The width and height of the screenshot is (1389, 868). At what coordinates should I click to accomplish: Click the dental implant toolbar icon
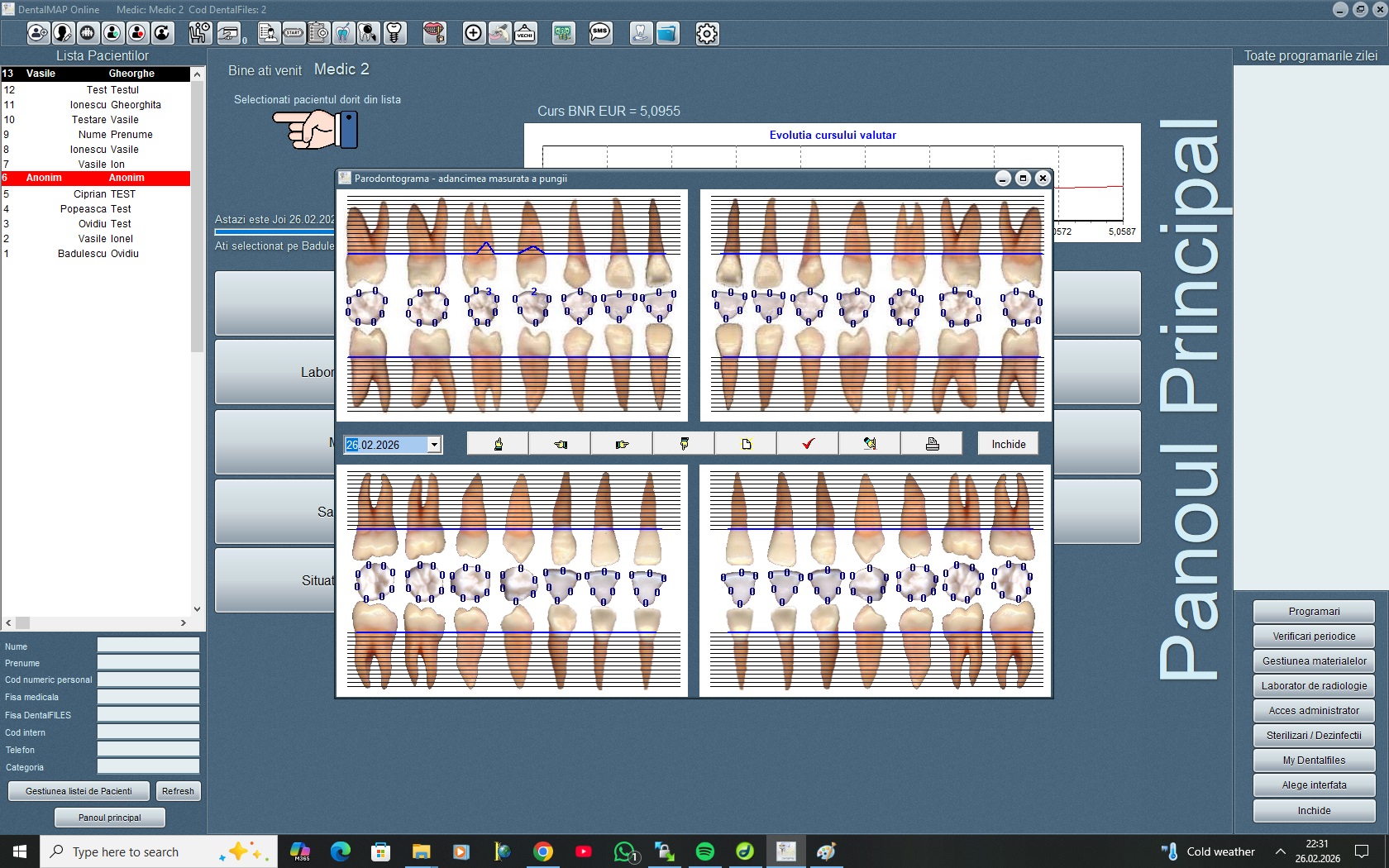pos(394,33)
